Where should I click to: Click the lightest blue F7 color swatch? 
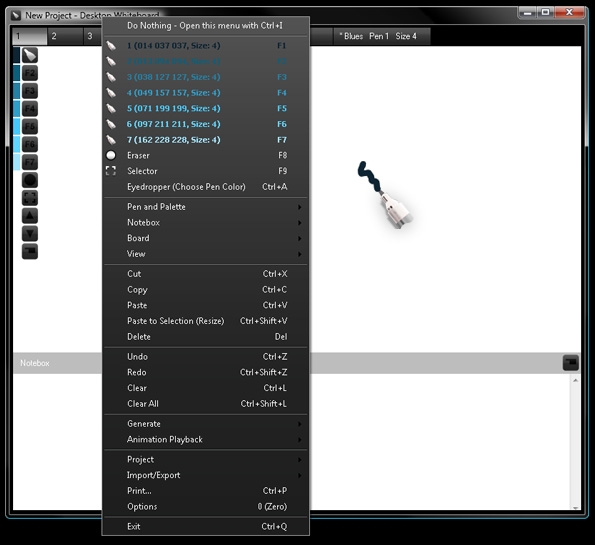[17, 162]
